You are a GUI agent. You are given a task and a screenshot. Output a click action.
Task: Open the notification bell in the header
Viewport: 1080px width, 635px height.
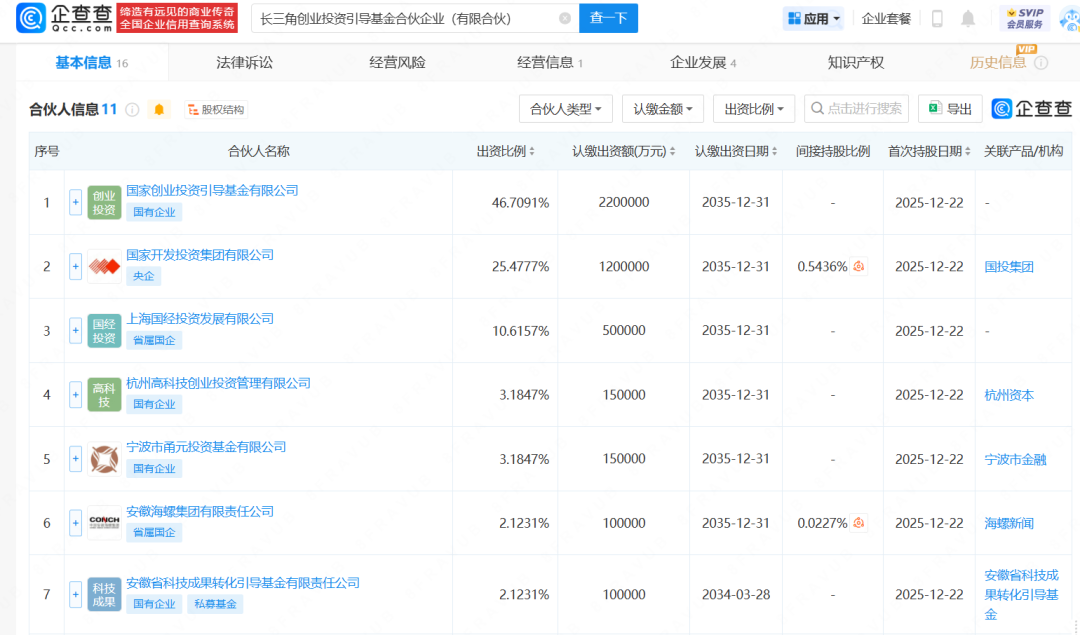point(967,18)
